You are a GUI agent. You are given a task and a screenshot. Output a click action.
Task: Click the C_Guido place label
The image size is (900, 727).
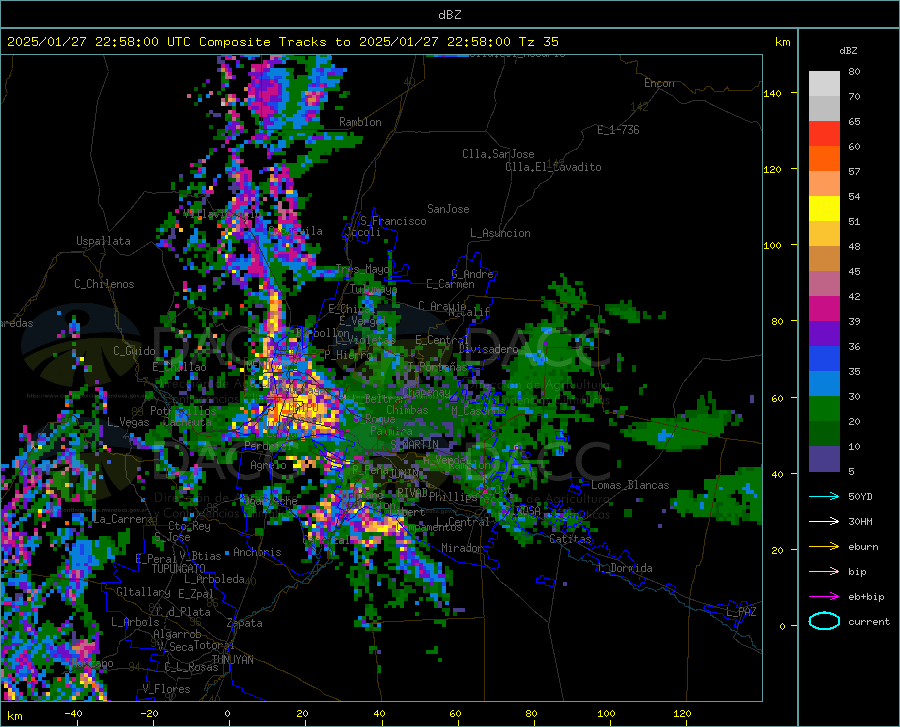(134, 351)
